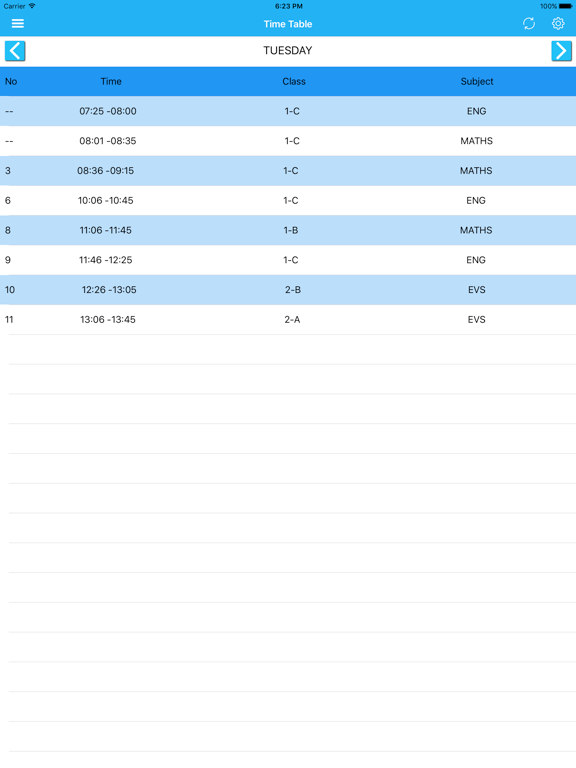Screen dimensions: 576x768
Task: Click period number 9 cell
Action: click(8, 260)
